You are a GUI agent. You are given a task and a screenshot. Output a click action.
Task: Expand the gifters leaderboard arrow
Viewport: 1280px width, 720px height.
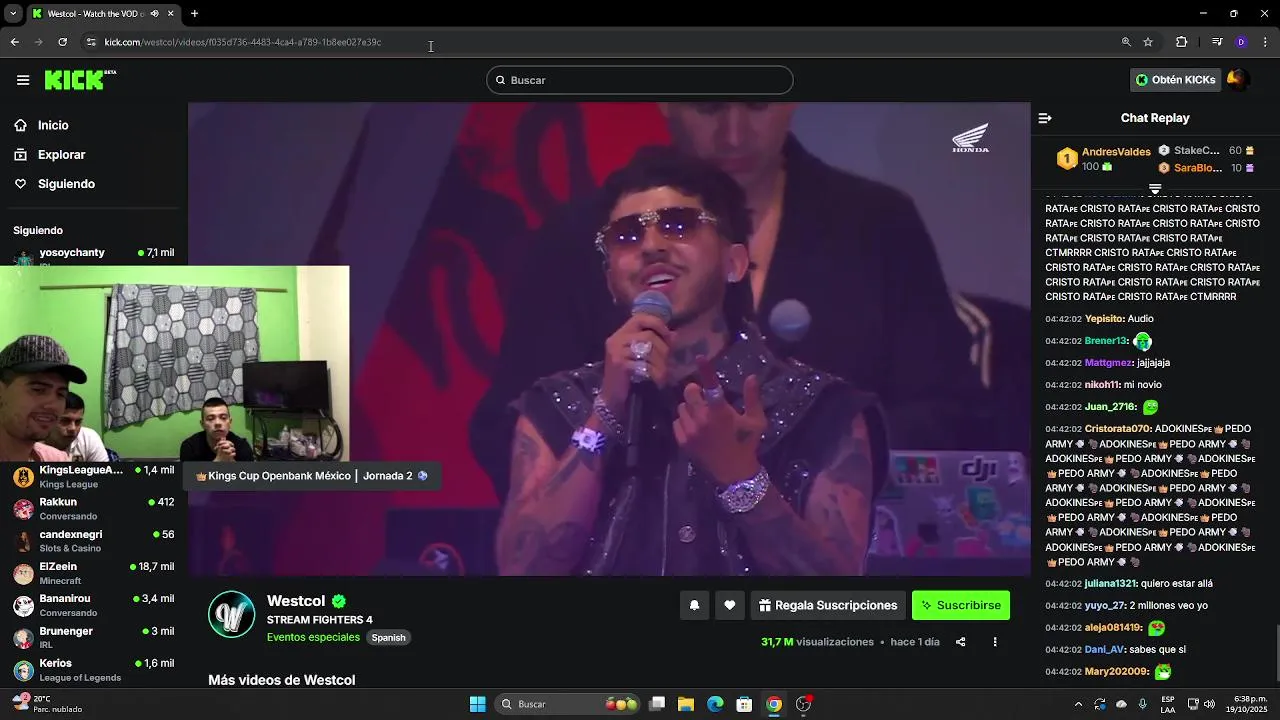1155,188
